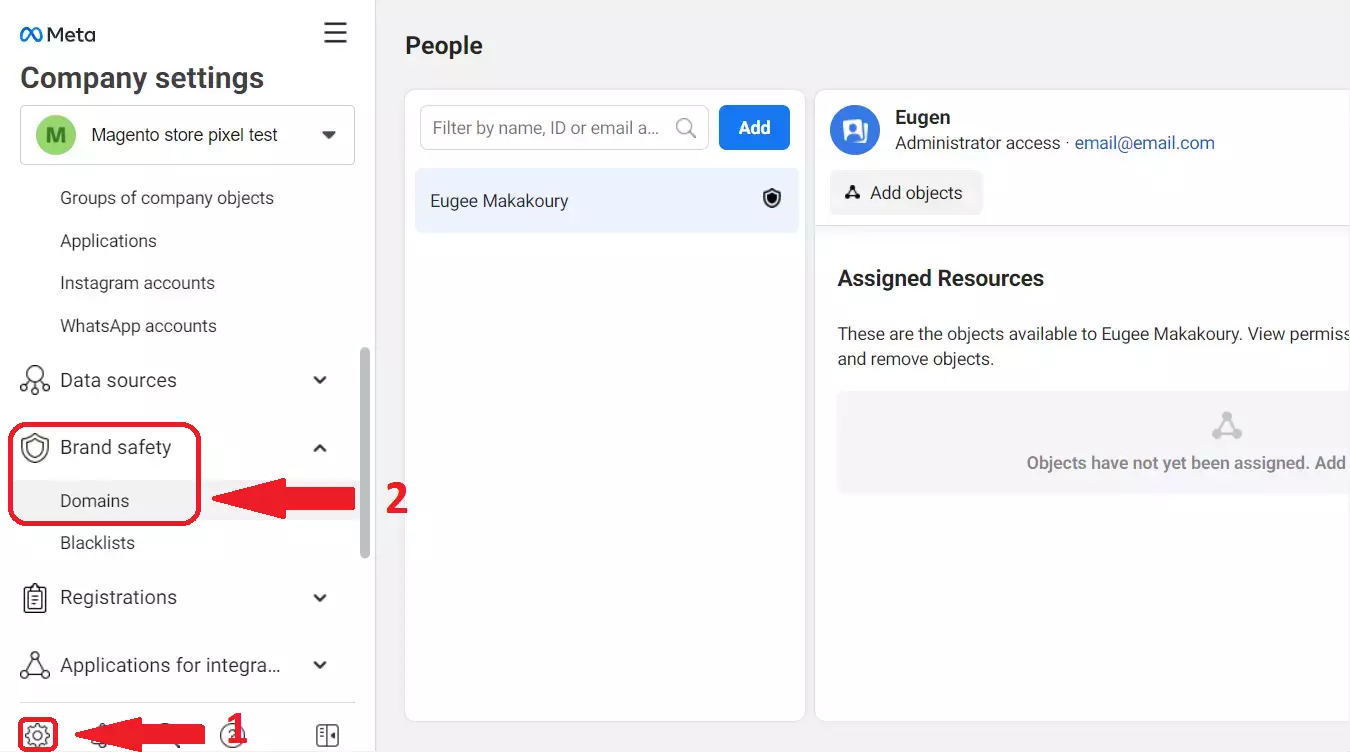The image size is (1350, 752).
Task: Click the search magnifier in filter box
Action: [x=686, y=128]
